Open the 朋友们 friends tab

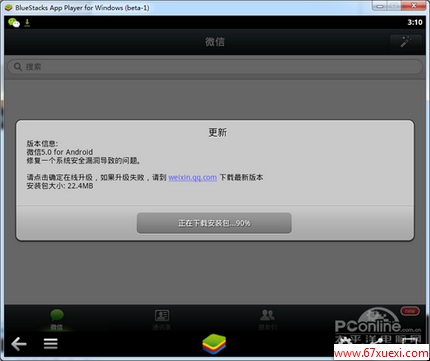[x=268, y=319]
